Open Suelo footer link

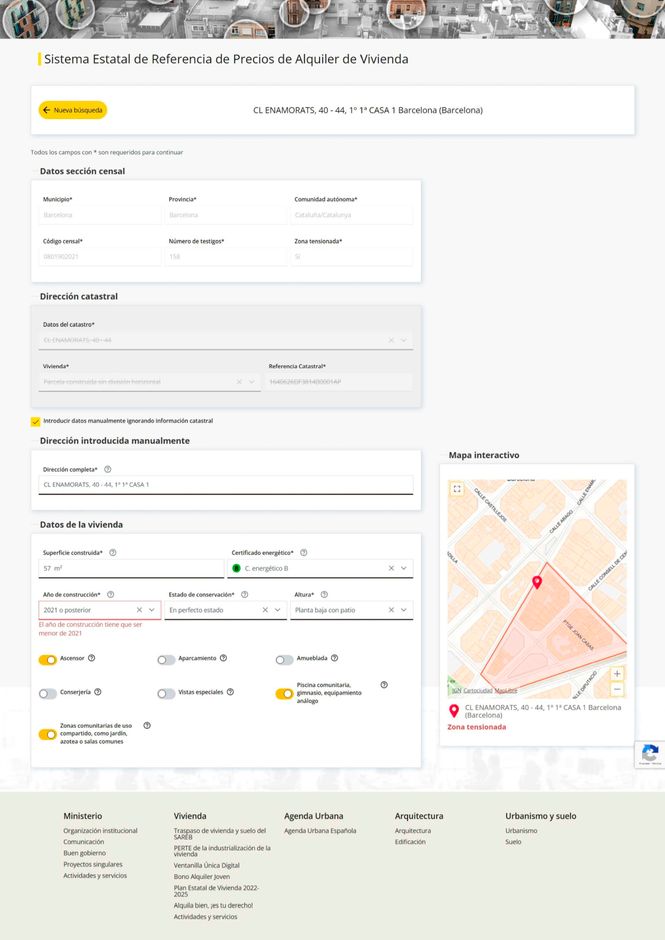click(x=513, y=842)
